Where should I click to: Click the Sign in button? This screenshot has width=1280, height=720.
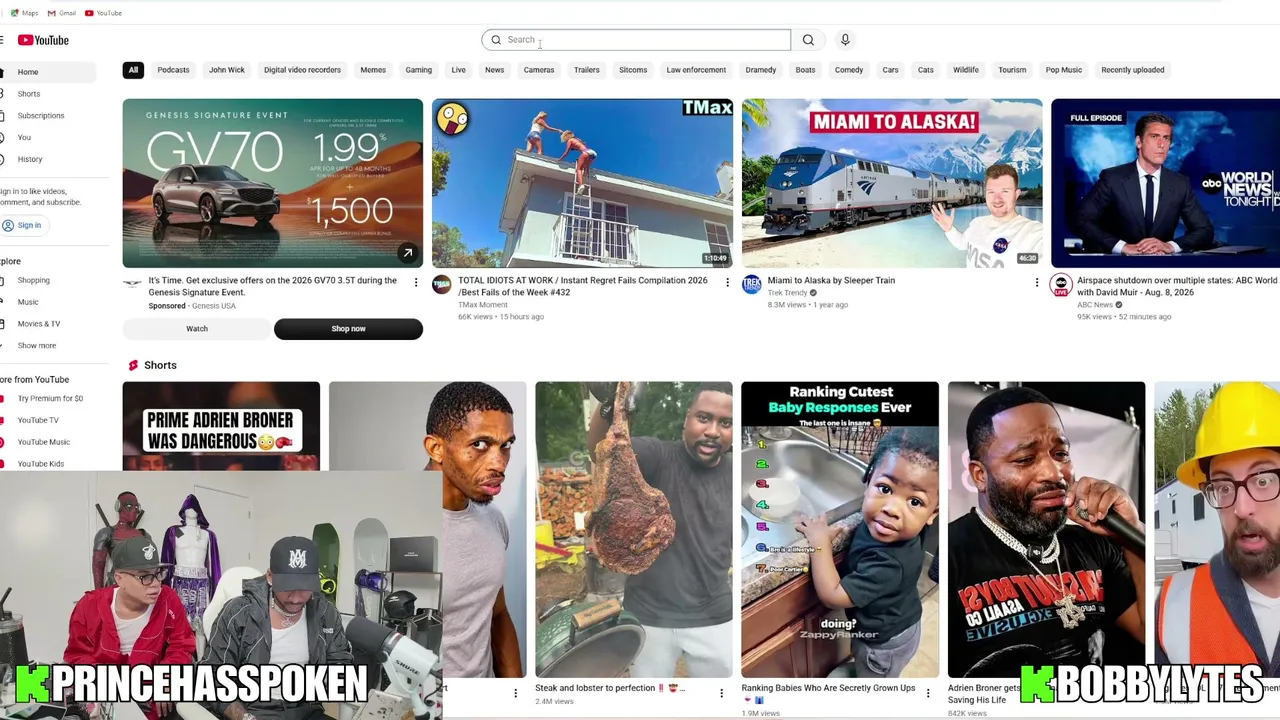pos(22,225)
